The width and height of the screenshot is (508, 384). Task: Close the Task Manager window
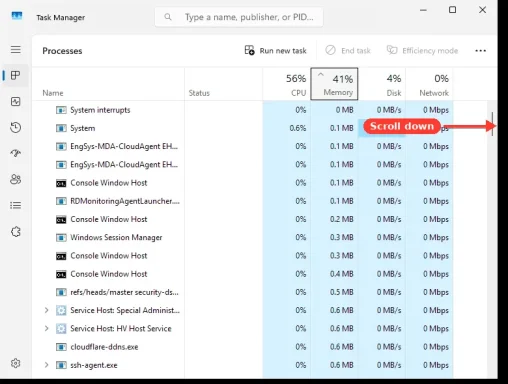[482, 10]
